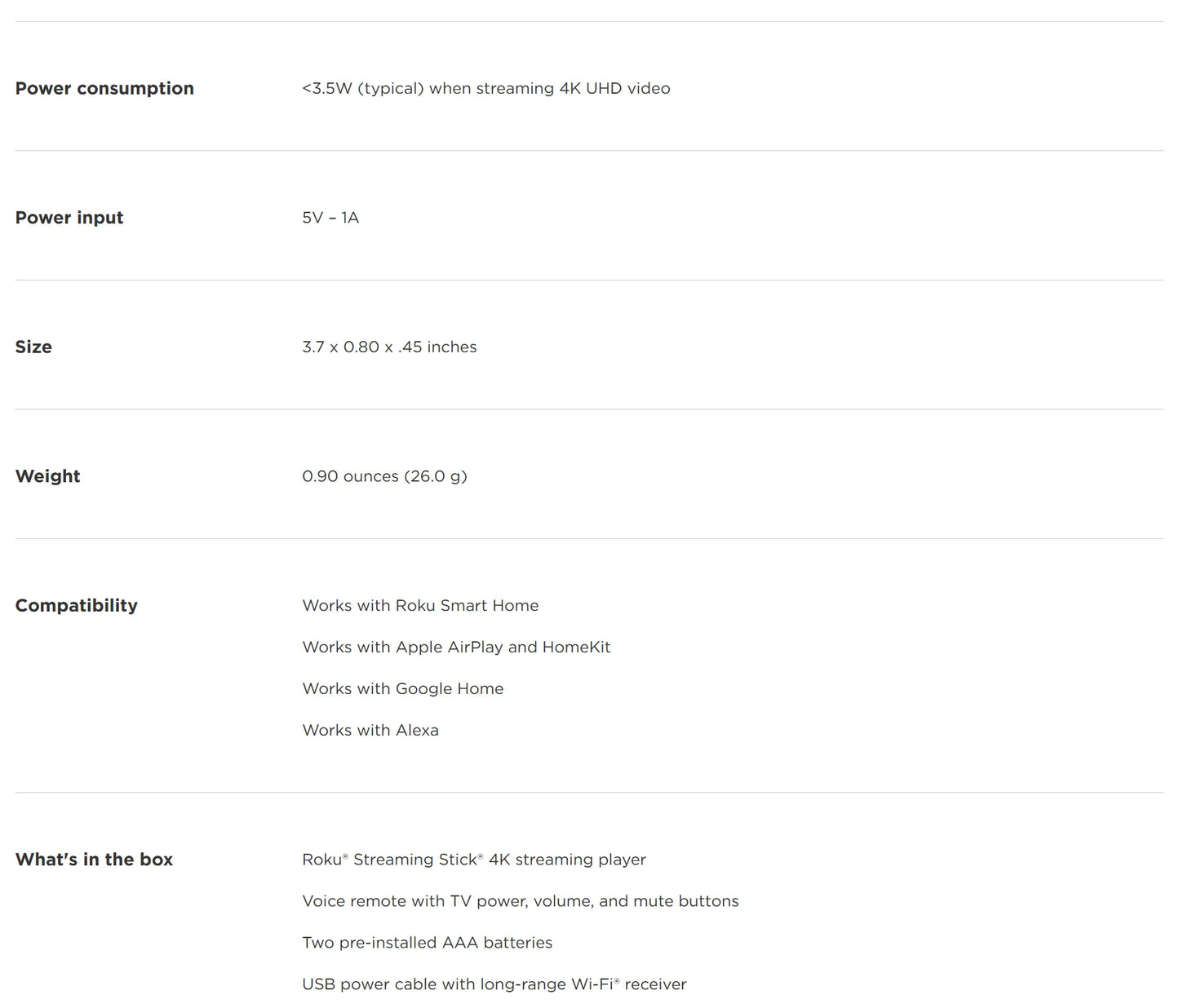This screenshot has height=1008, width=1179.
Task: Click the '3.7 x 0.80 x .45 inches' dimensions
Action: (x=389, y=347)
